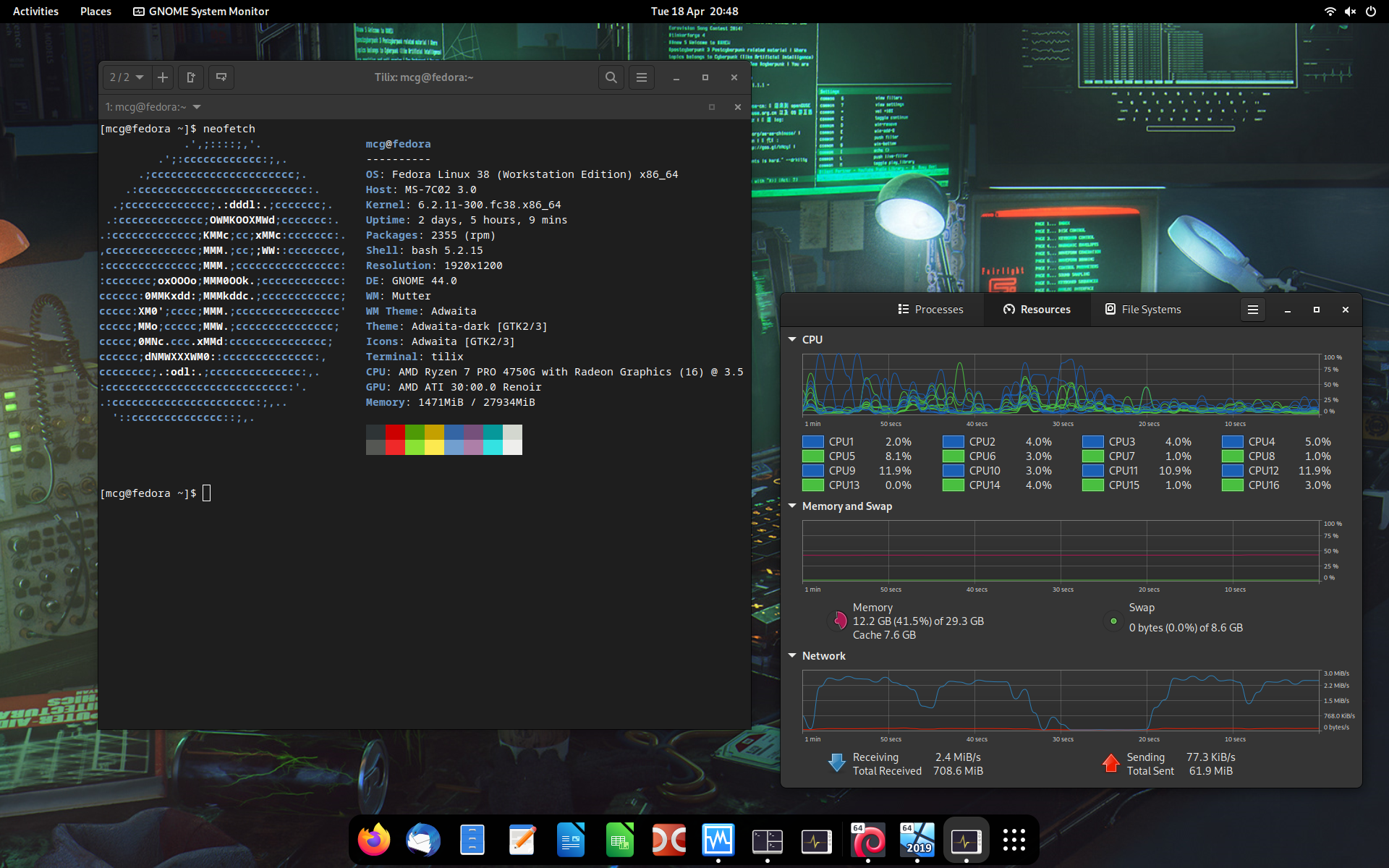Viewport: 1389px width, 868px height.
Task: Click the muted volume icon in top bar
Action: (1350, 12)
